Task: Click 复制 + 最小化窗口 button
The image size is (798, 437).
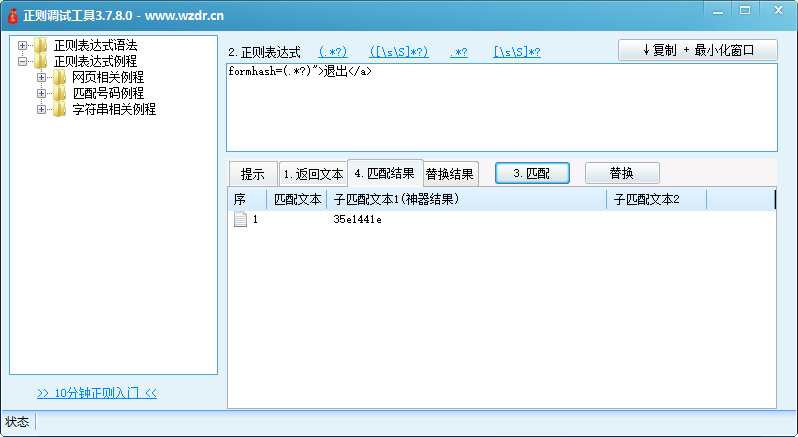Action: 697,50
